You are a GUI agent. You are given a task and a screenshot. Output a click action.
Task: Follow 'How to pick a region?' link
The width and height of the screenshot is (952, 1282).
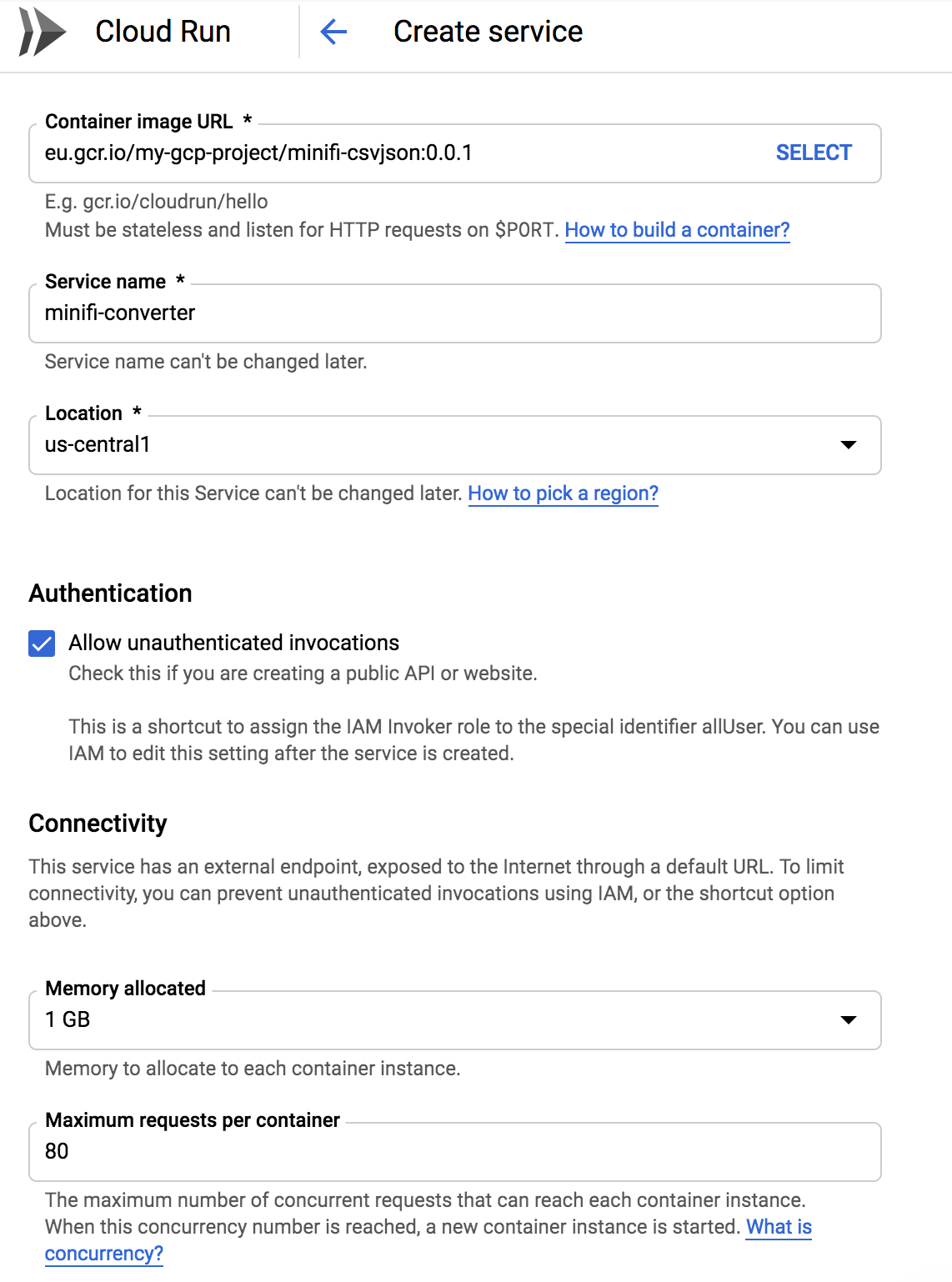click(x=563, y=493)
